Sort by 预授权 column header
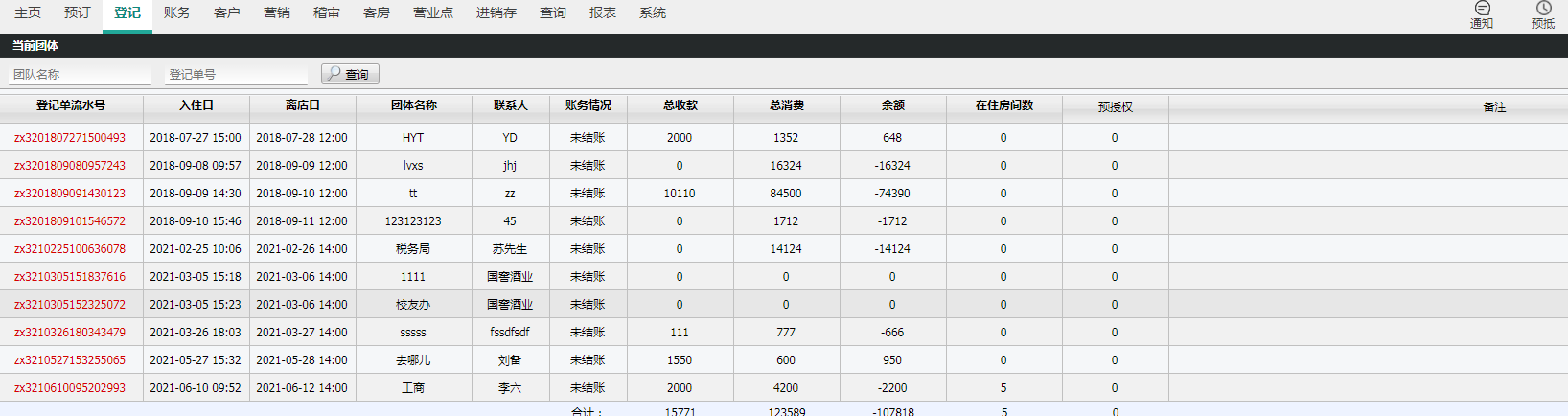This screenshot has height=416, width=1568. click(1116, 107)
